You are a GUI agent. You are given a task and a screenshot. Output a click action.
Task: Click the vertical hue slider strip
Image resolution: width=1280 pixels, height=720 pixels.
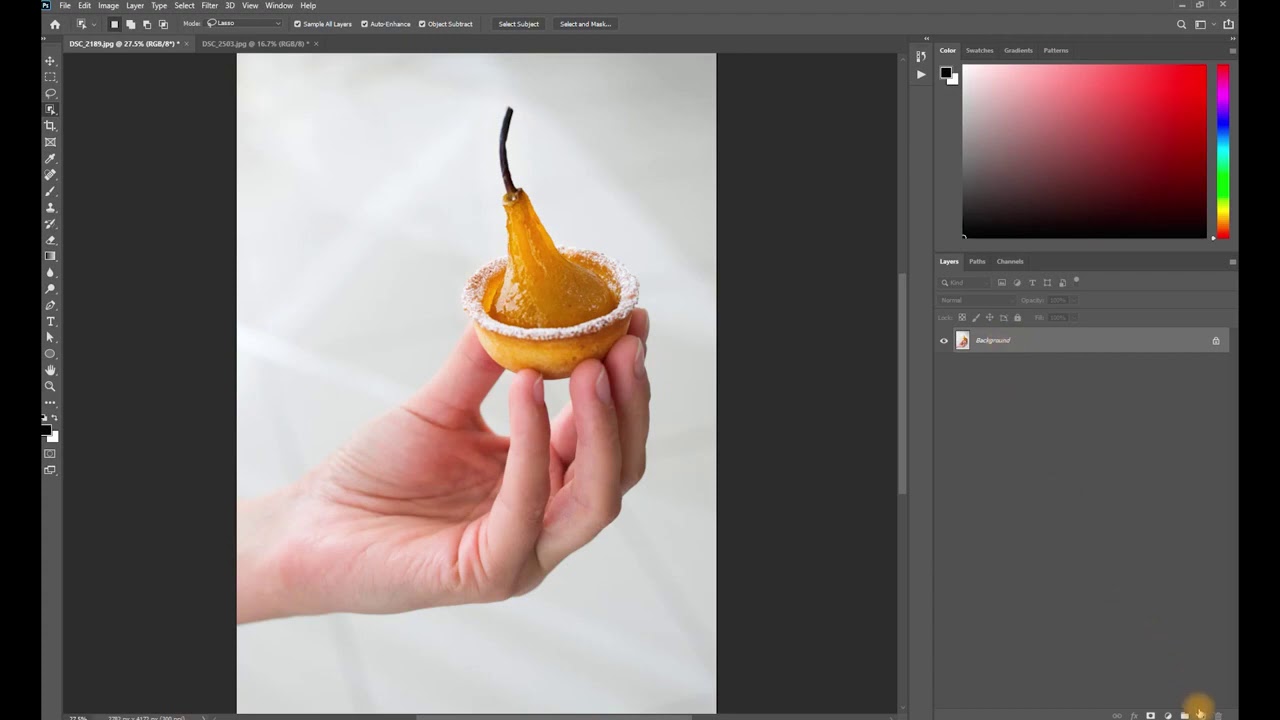coord(1222,150)
